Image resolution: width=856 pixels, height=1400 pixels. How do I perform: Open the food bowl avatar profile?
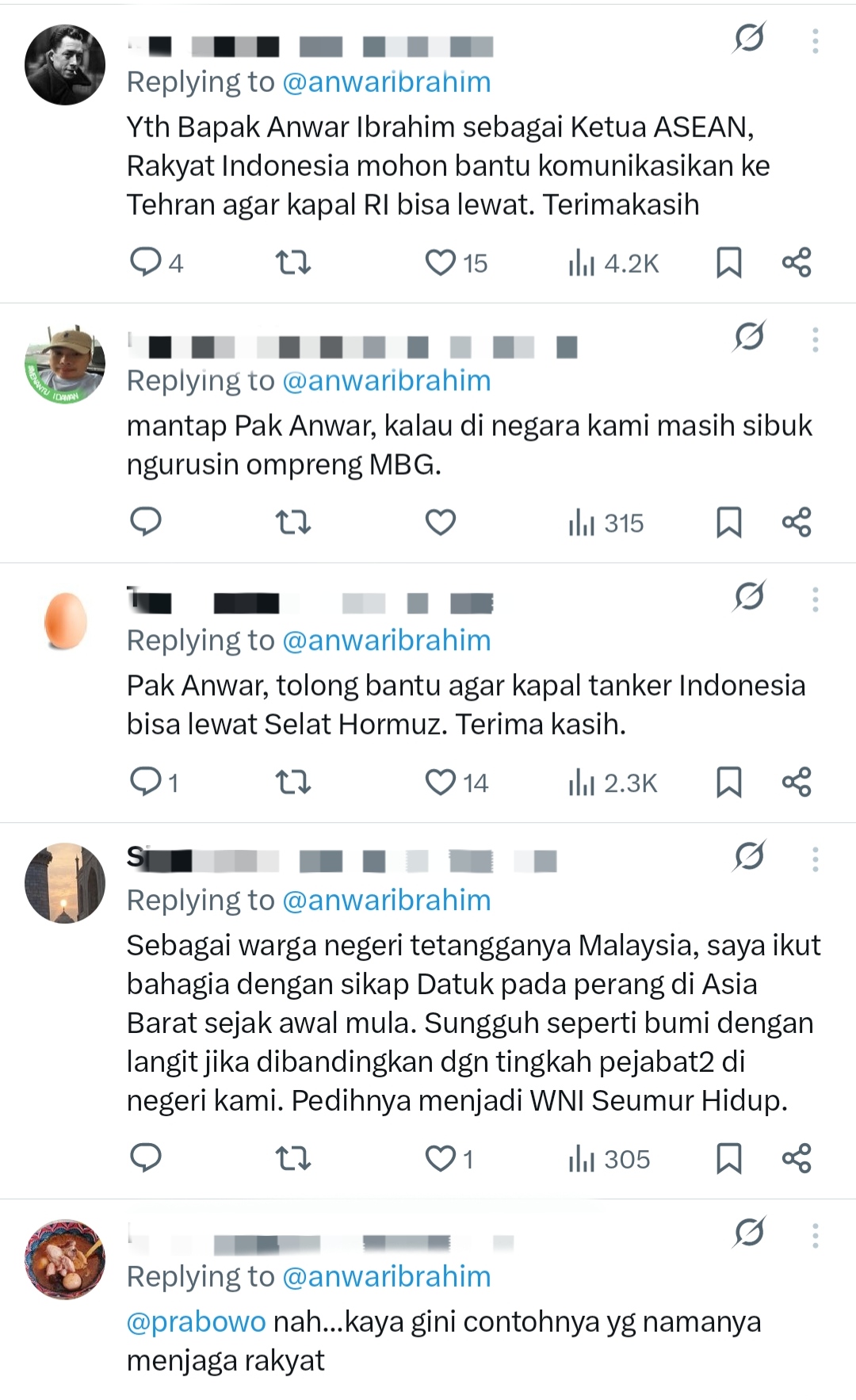pyautogui.click(x=65, y=1259)
